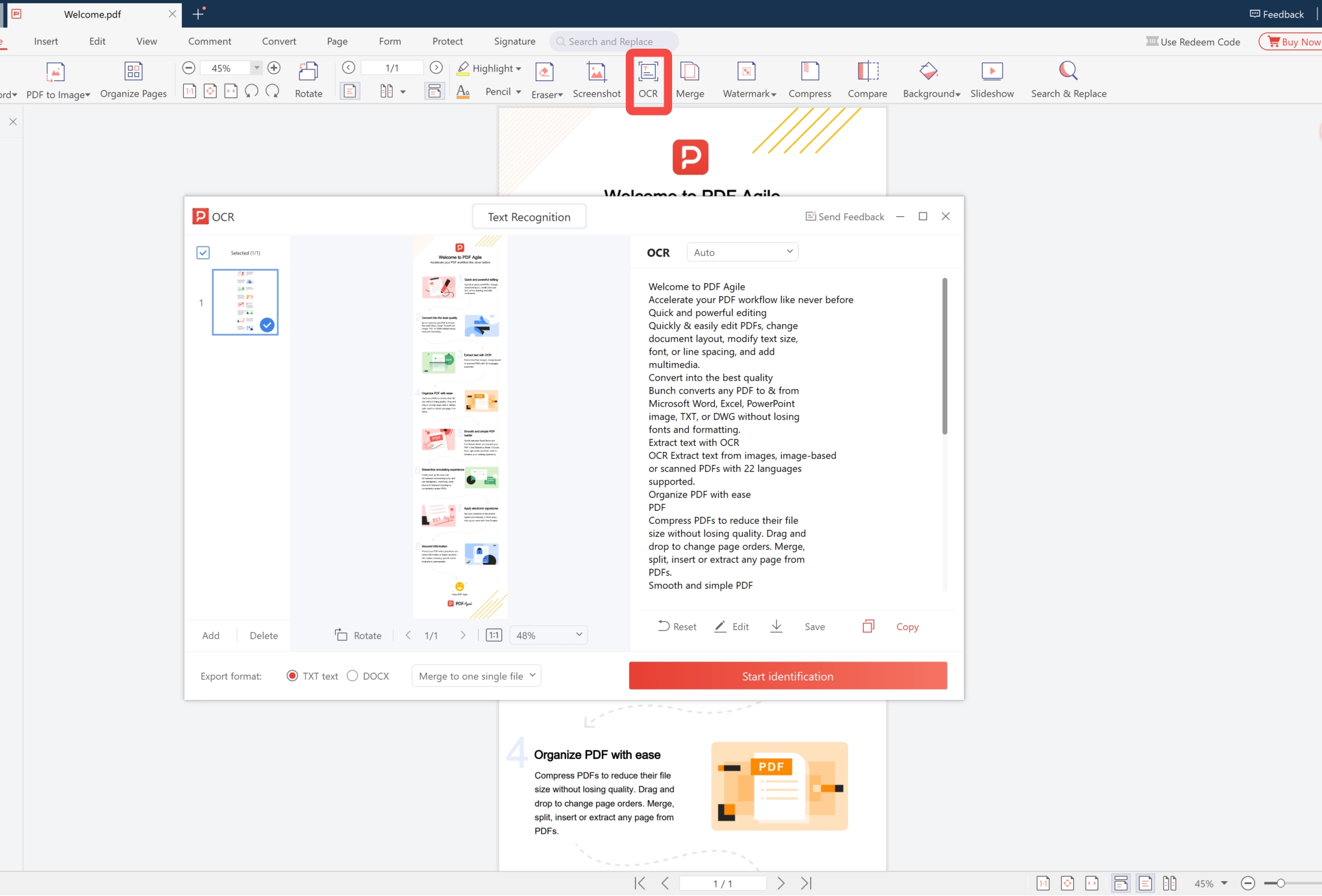Screen dimensions: 1322x896
Task: Select page 1 thumbnail in OCR dialog
Action: pos(245,302)
